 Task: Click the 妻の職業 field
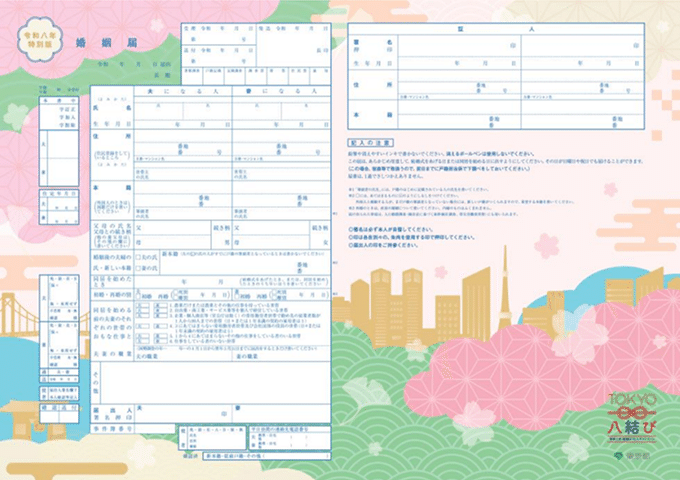[281, 356]
